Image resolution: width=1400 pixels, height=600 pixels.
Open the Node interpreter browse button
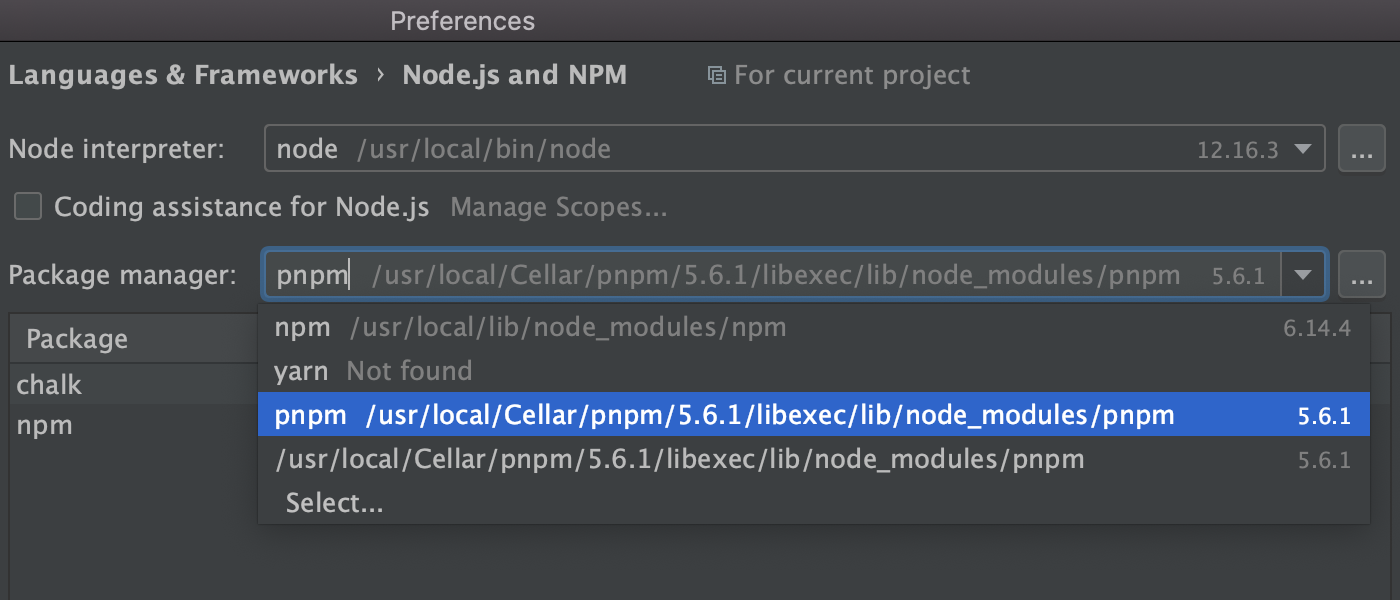pos(1362,148)
